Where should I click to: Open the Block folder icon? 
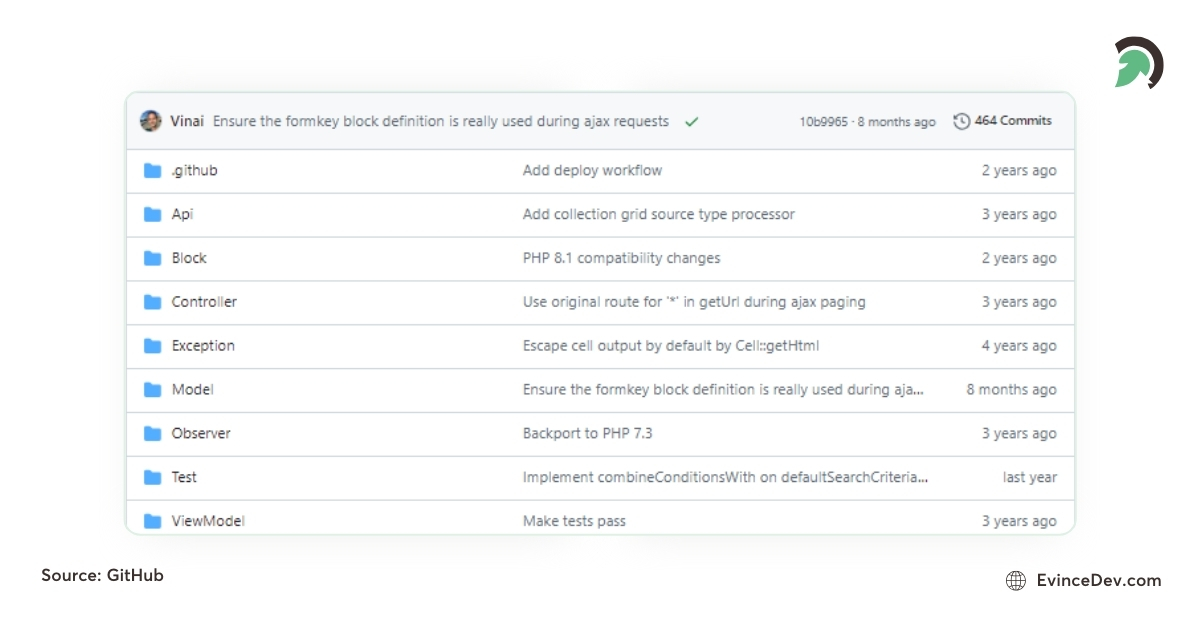(x=152, y=258)
